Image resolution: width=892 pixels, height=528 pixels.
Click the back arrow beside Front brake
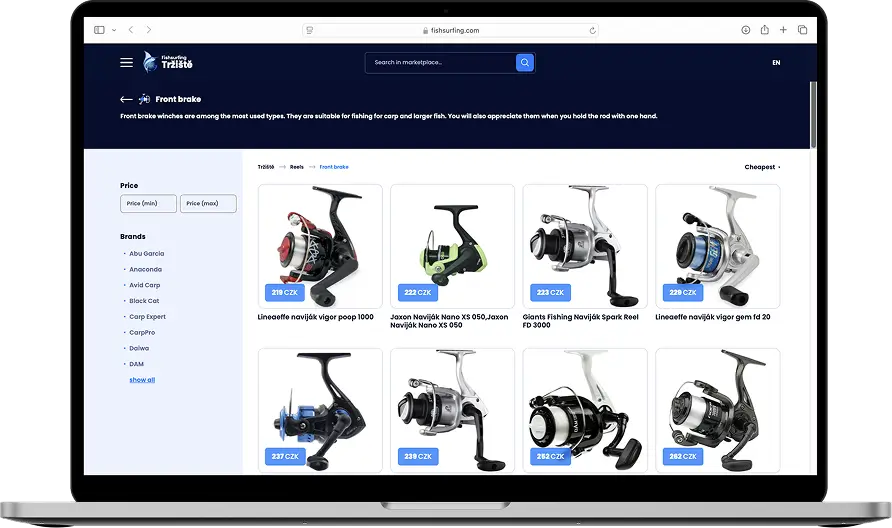126,99
